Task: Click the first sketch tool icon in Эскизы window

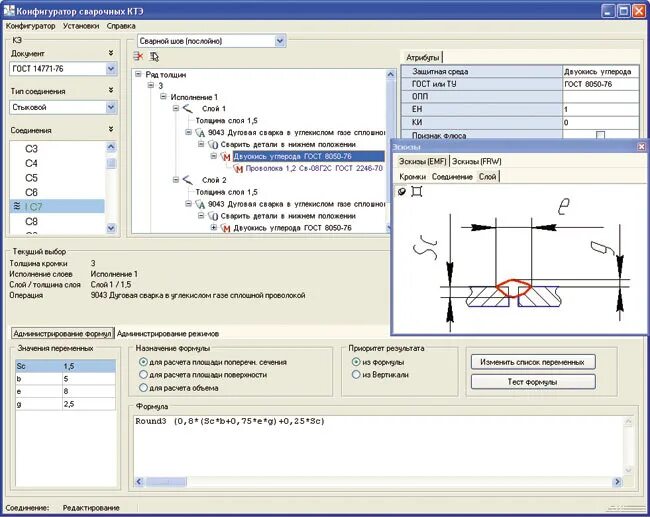Action: [x=402, y=192]
